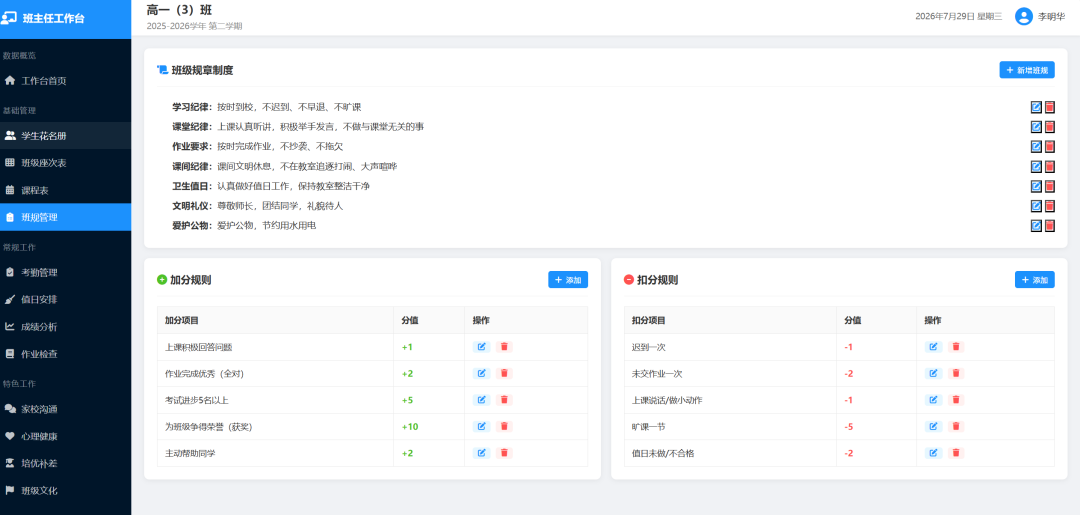1080x515 pixels.
Task: Edit the 上课说话/做小动作 deduction item
Action: 933,399
